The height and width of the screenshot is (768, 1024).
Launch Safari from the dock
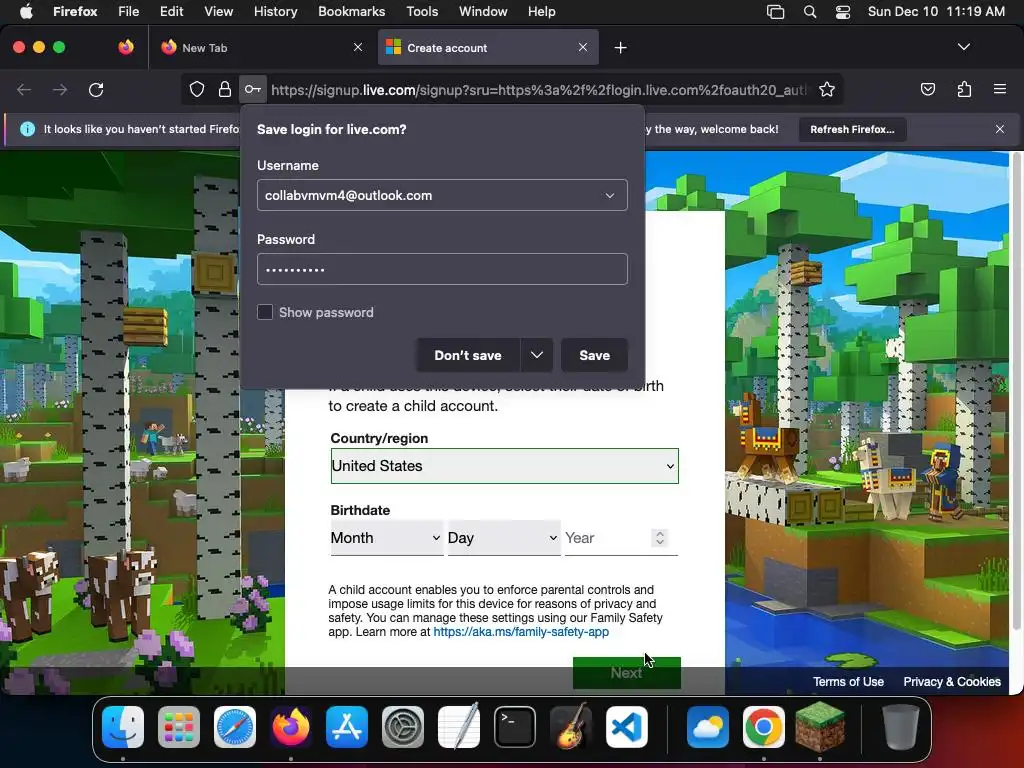click(235, 727)
